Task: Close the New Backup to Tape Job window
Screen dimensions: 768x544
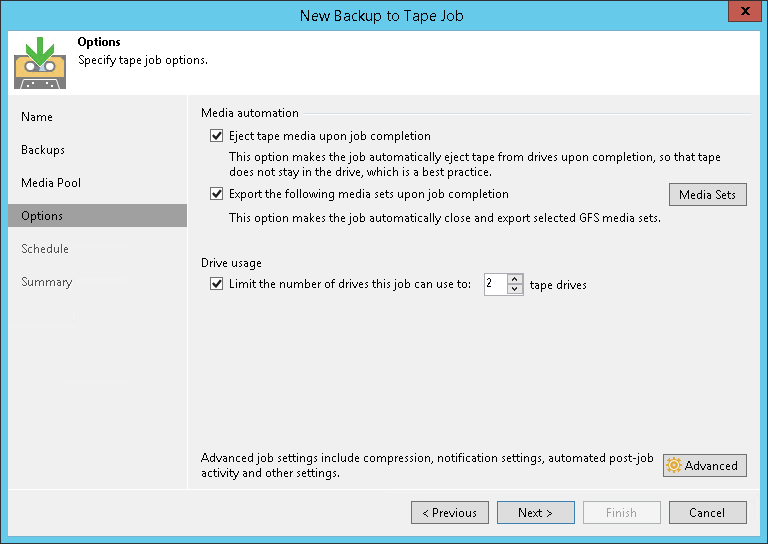Action: coord(741,13)
